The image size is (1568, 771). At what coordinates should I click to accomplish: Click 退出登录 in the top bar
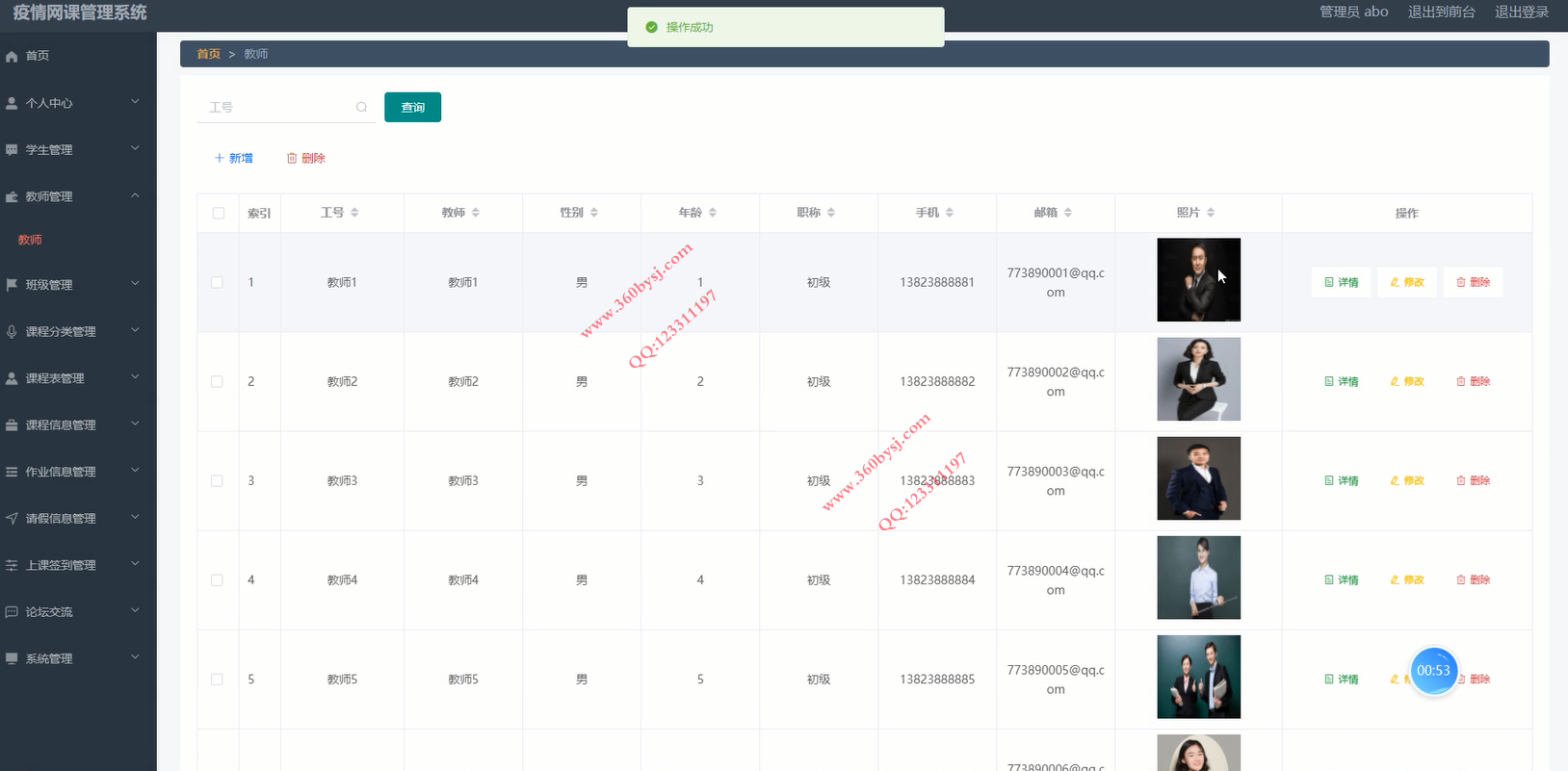[x=1522, y=12]
